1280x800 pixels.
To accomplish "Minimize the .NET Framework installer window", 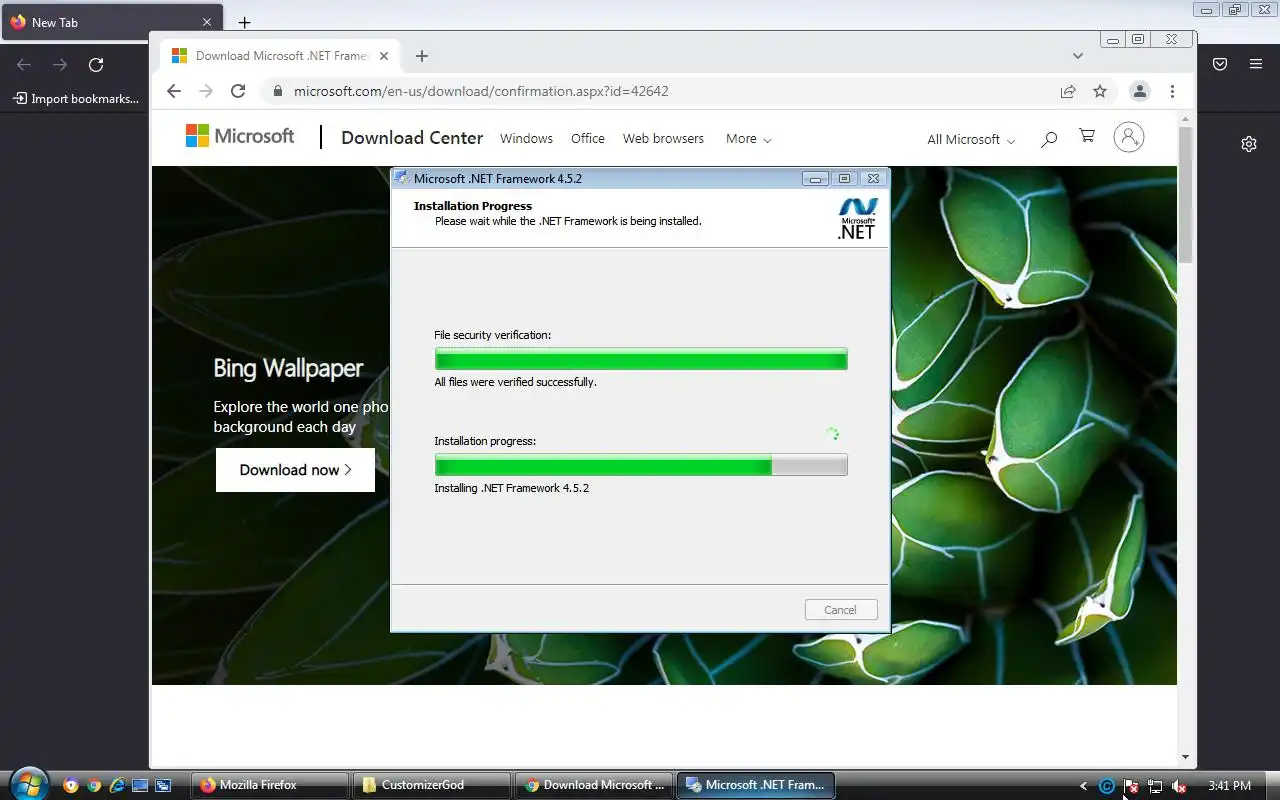I will (815, 178).
